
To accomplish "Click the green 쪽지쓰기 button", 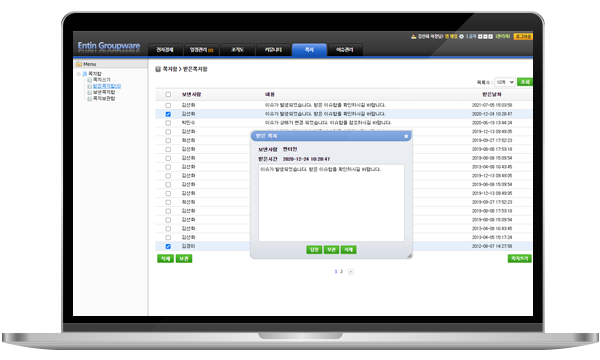I will [519, 259].
